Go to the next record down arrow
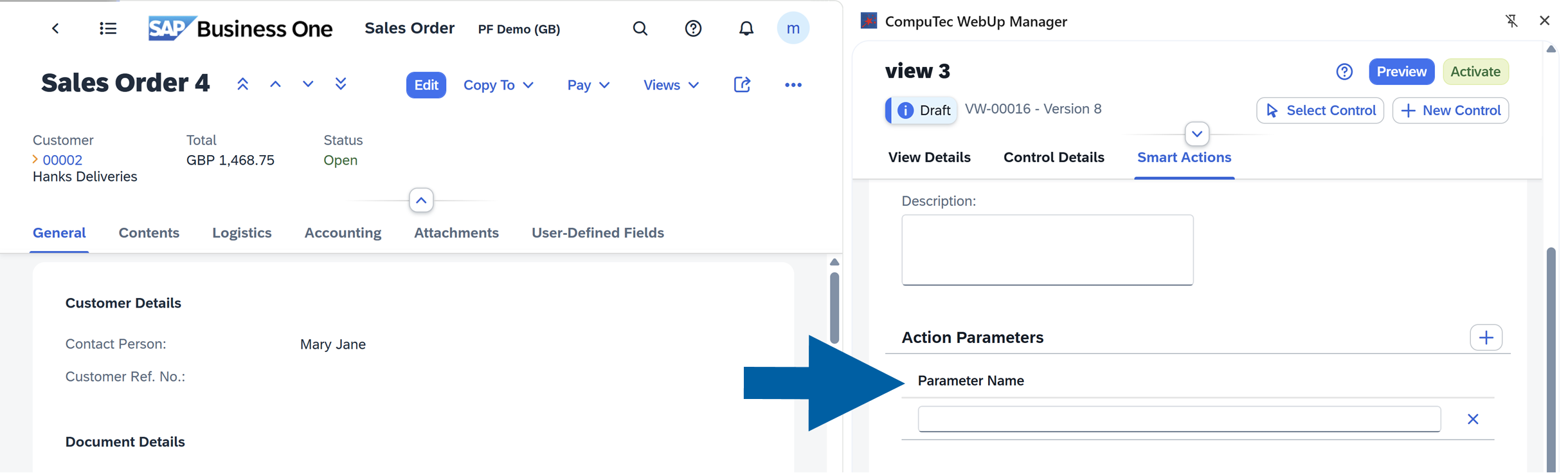 (x=308, y=84)
